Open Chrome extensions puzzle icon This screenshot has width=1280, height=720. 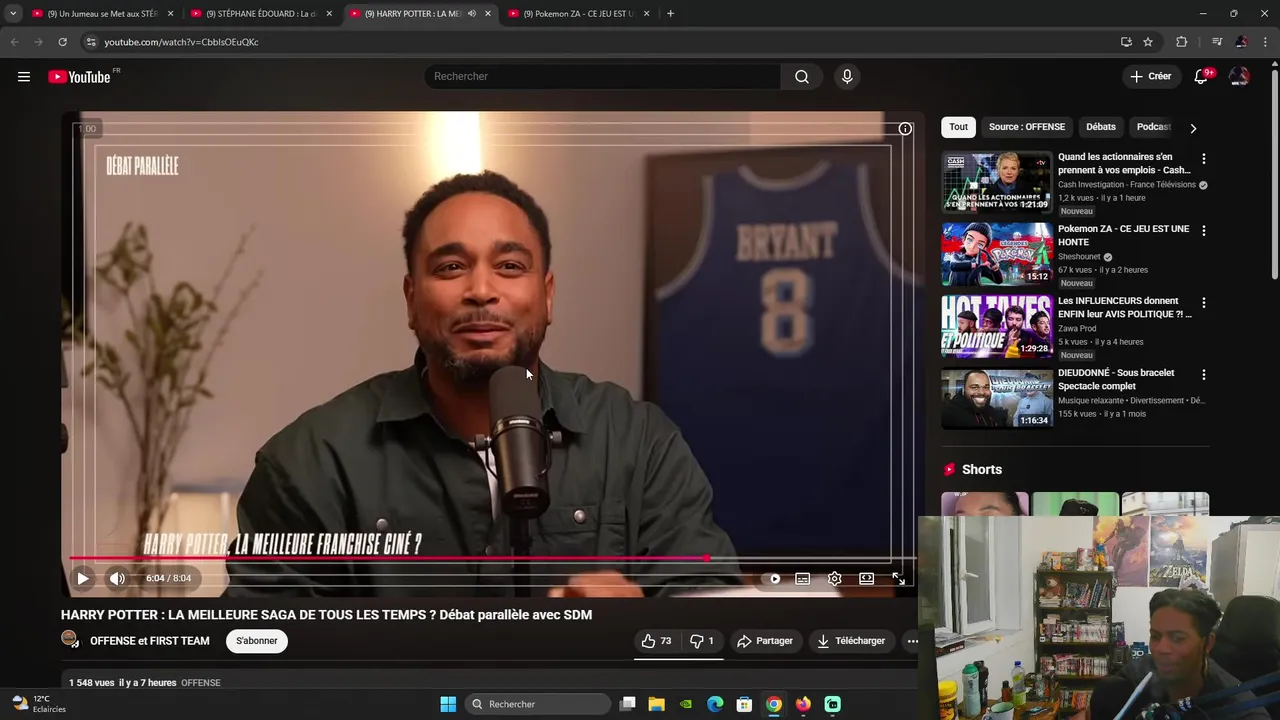(1181, 42)
